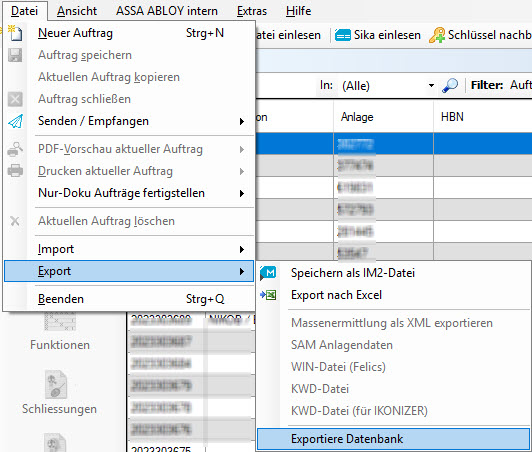Click the Drucken printer icon
The height and width of the screenshot is (452, 532).
15,171
